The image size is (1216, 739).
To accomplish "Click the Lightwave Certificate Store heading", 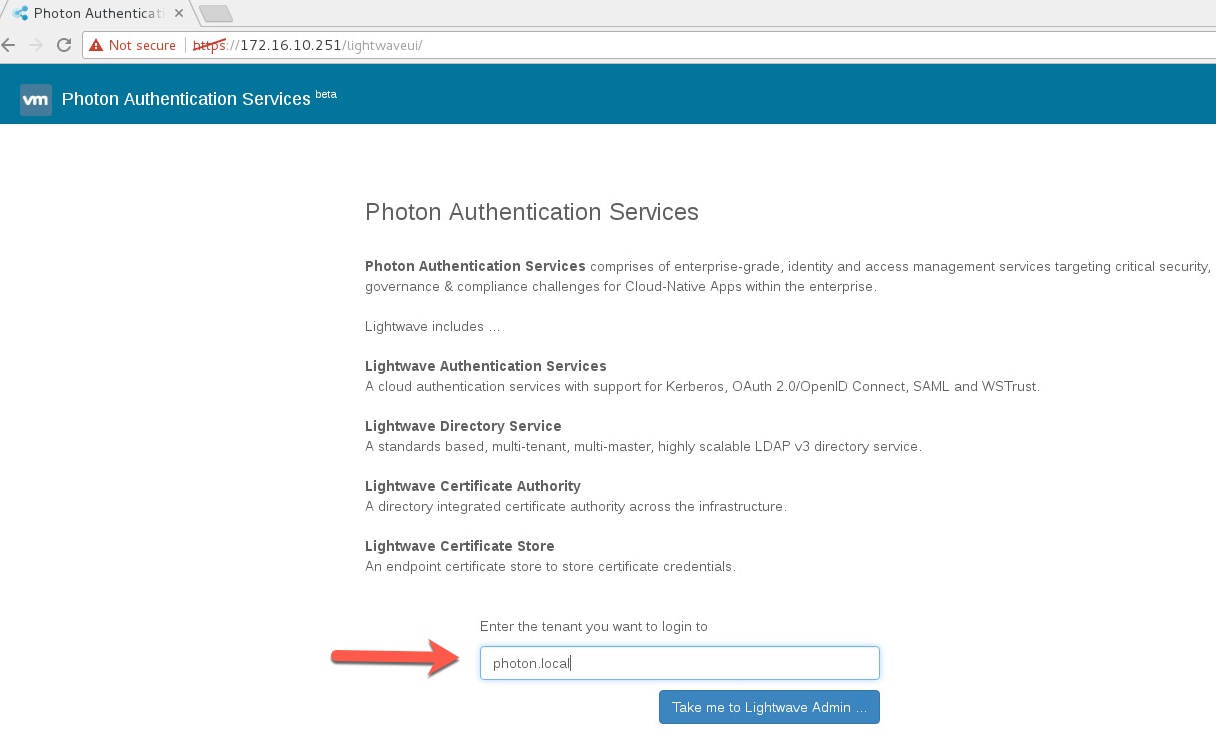I will tap(460, 546).
